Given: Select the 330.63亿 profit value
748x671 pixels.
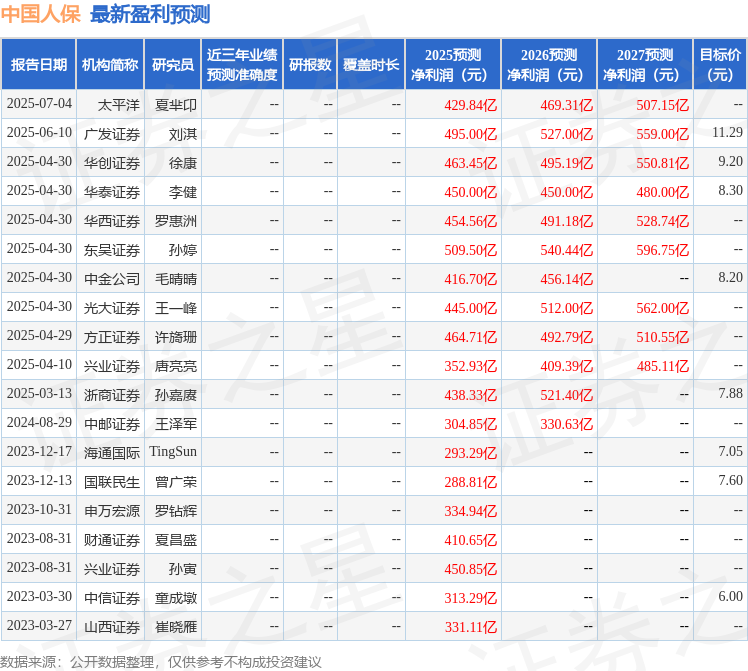Looking at the screenshot, I should 566,424.
